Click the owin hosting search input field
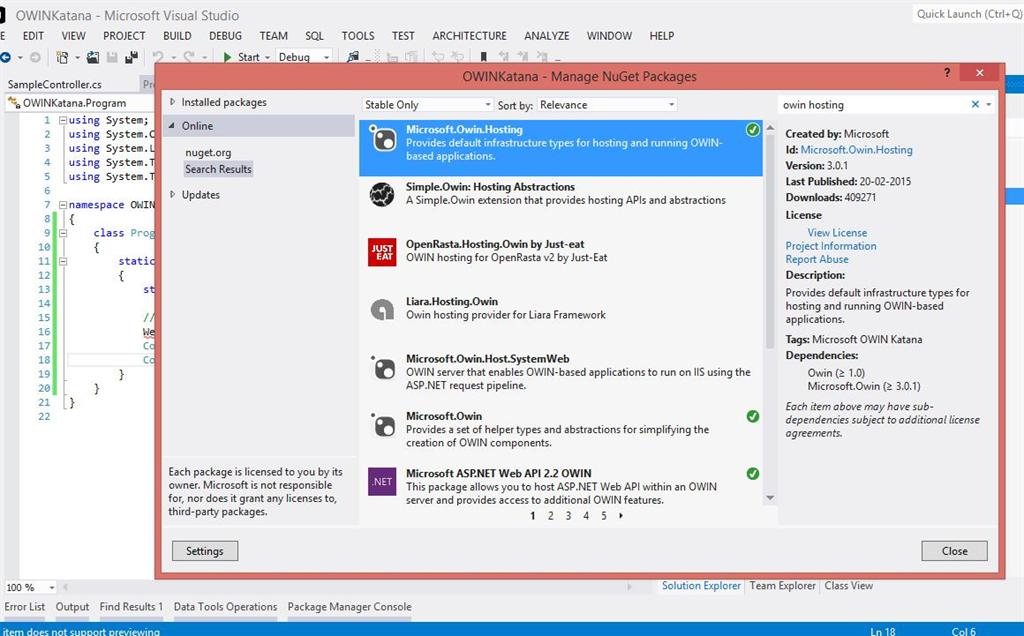This screenshot has height=636, width=1024. [874, 104]
